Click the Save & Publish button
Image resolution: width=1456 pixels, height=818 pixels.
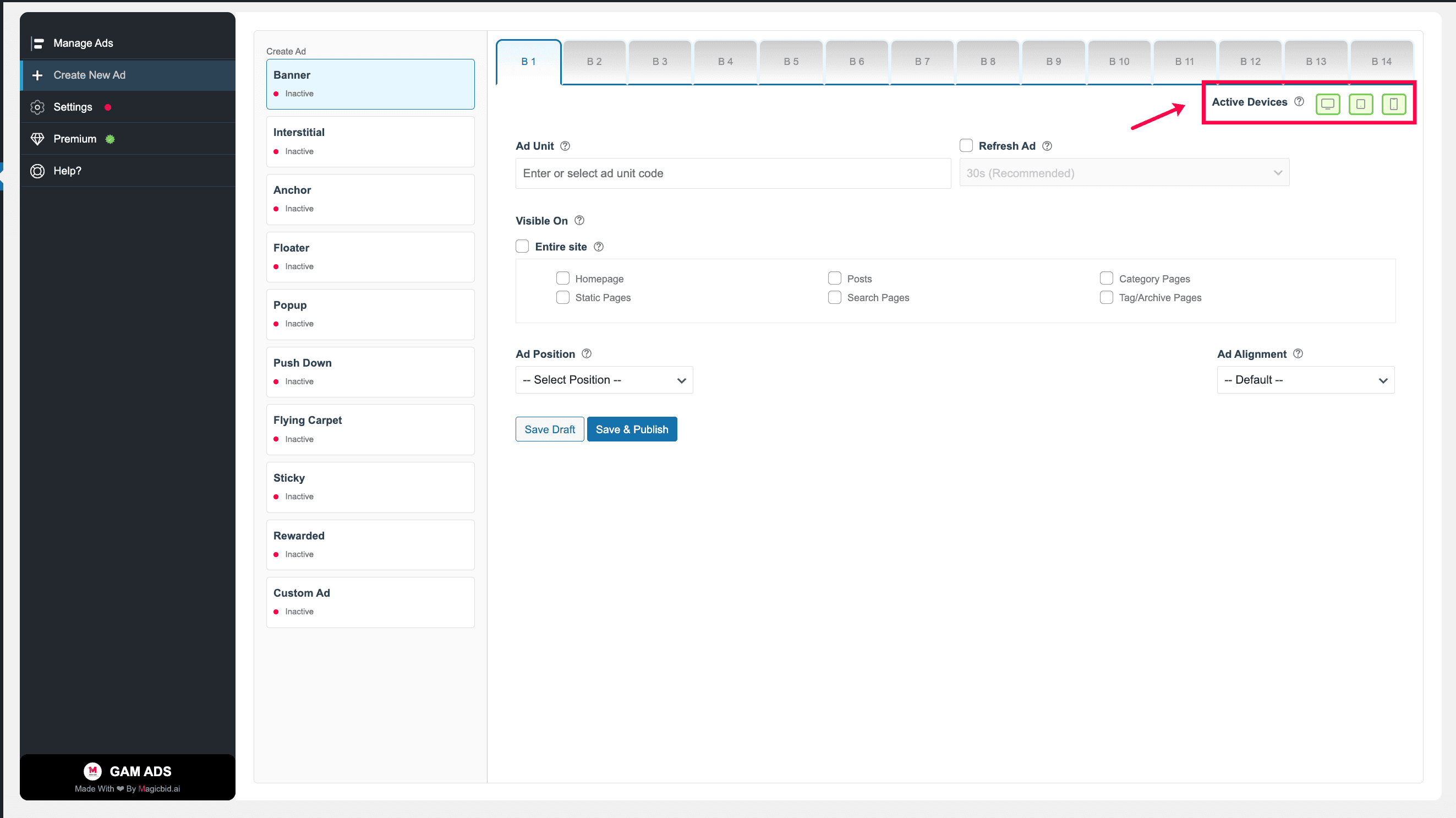click(x=632, y=429)
